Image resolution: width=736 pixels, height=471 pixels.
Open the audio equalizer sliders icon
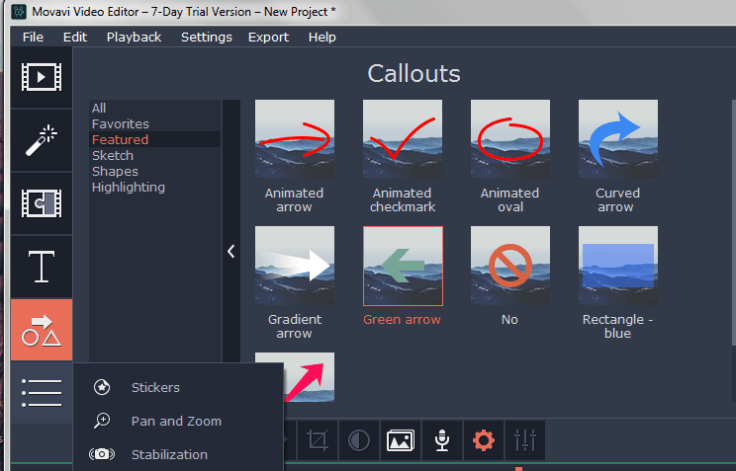coord(526,440)
